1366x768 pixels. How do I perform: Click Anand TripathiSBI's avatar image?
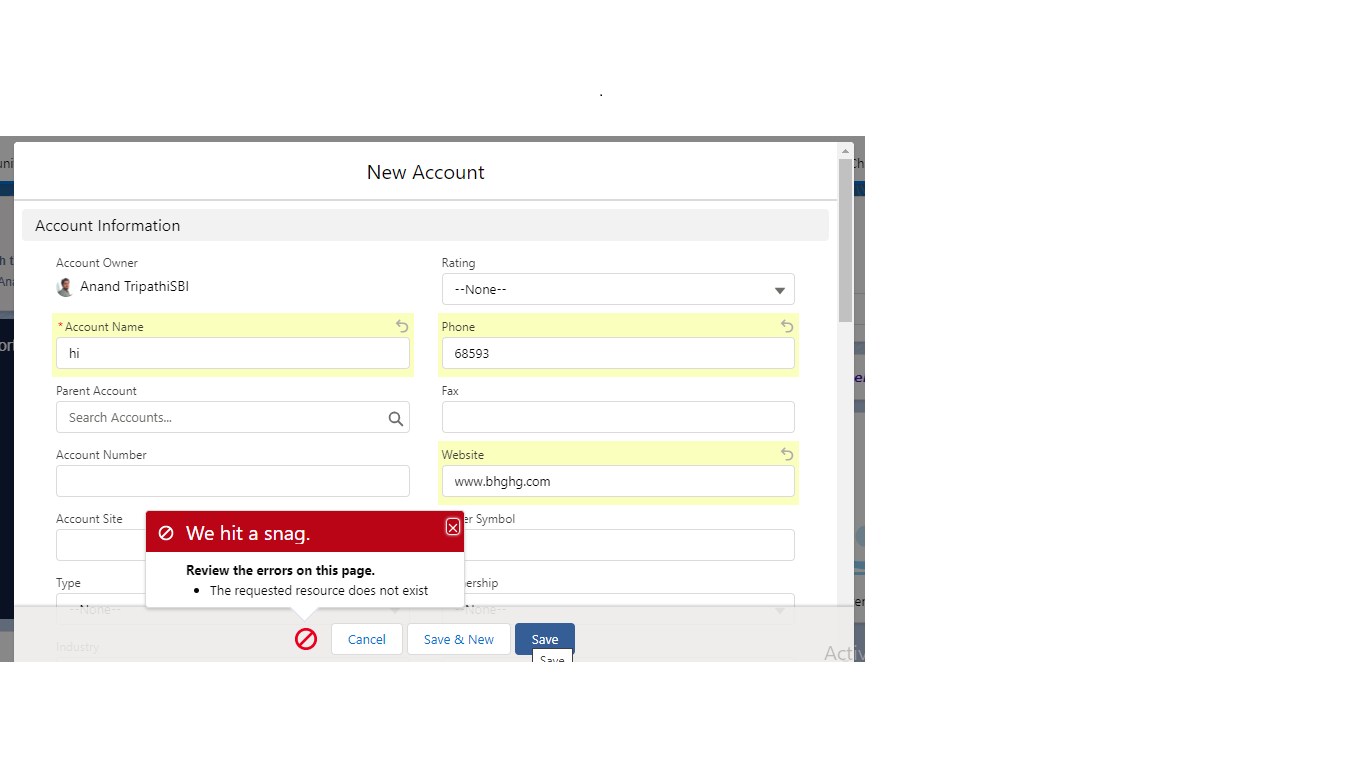pyautogui.click(x=64, y=286)
